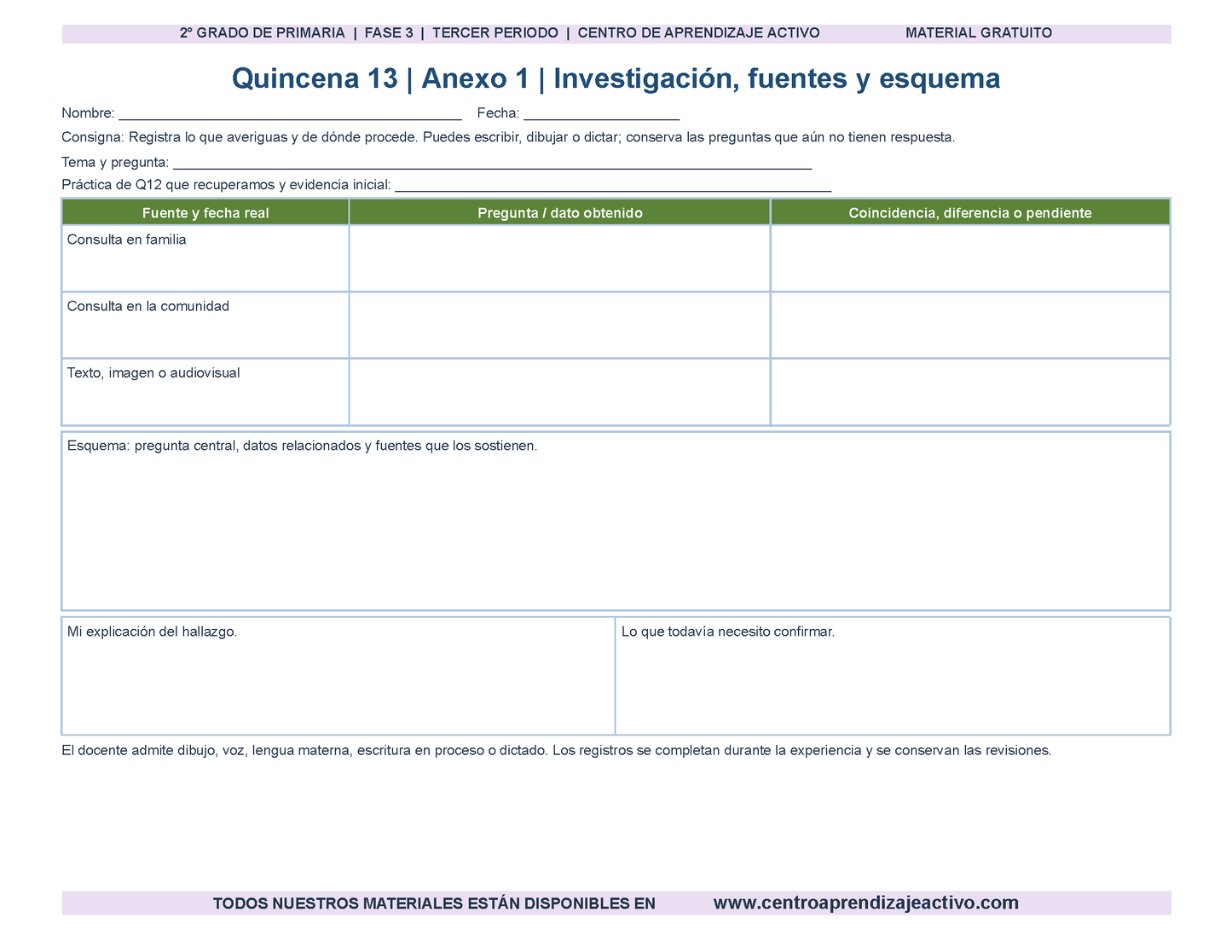Click the 'Lo que todavía necesito confirmar' box
The image size is (1232, 952).
click(x=893, y=676)
